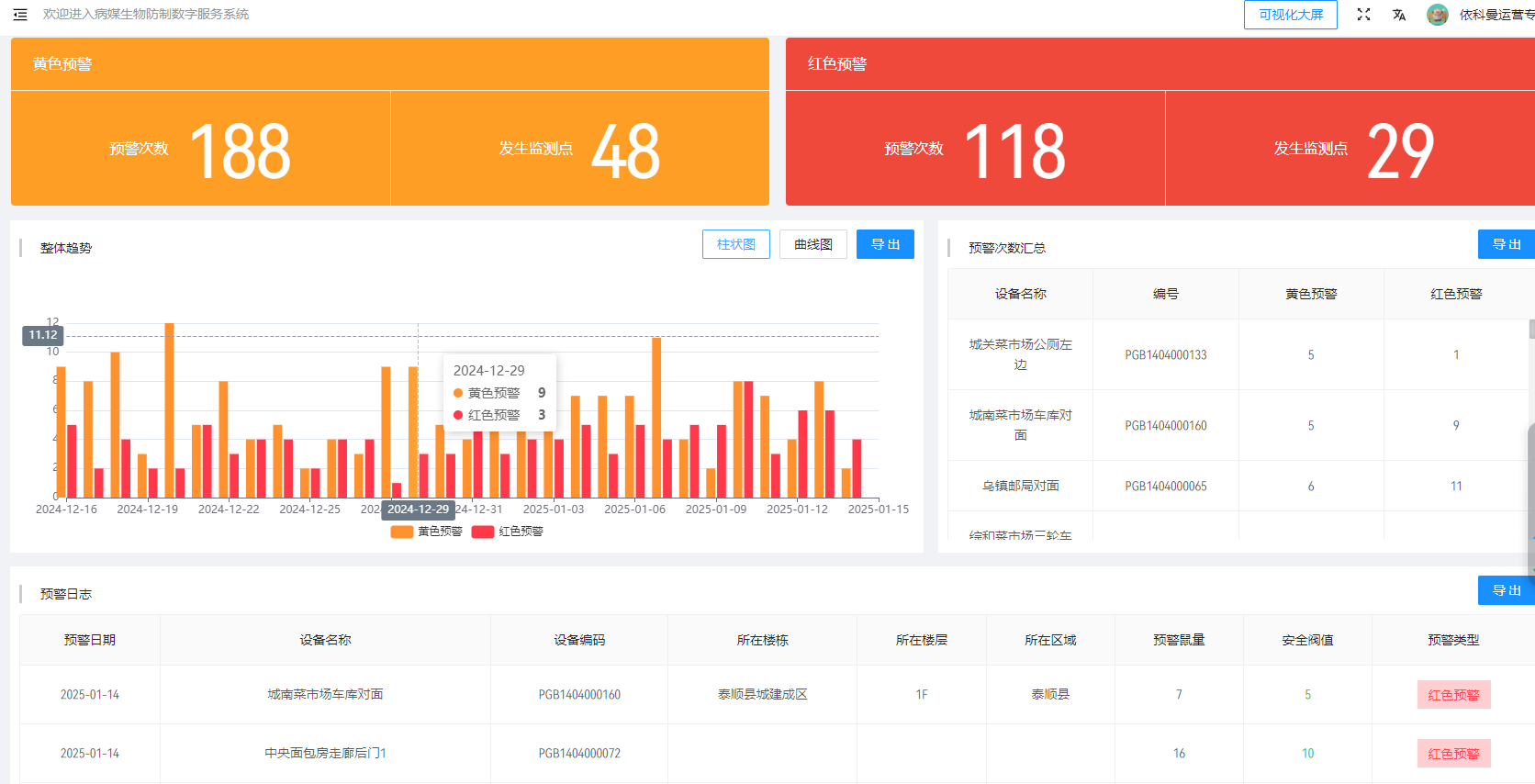Click the 红色预警 column header in summary table
1535x784 pixels.
coord(1456,294)
